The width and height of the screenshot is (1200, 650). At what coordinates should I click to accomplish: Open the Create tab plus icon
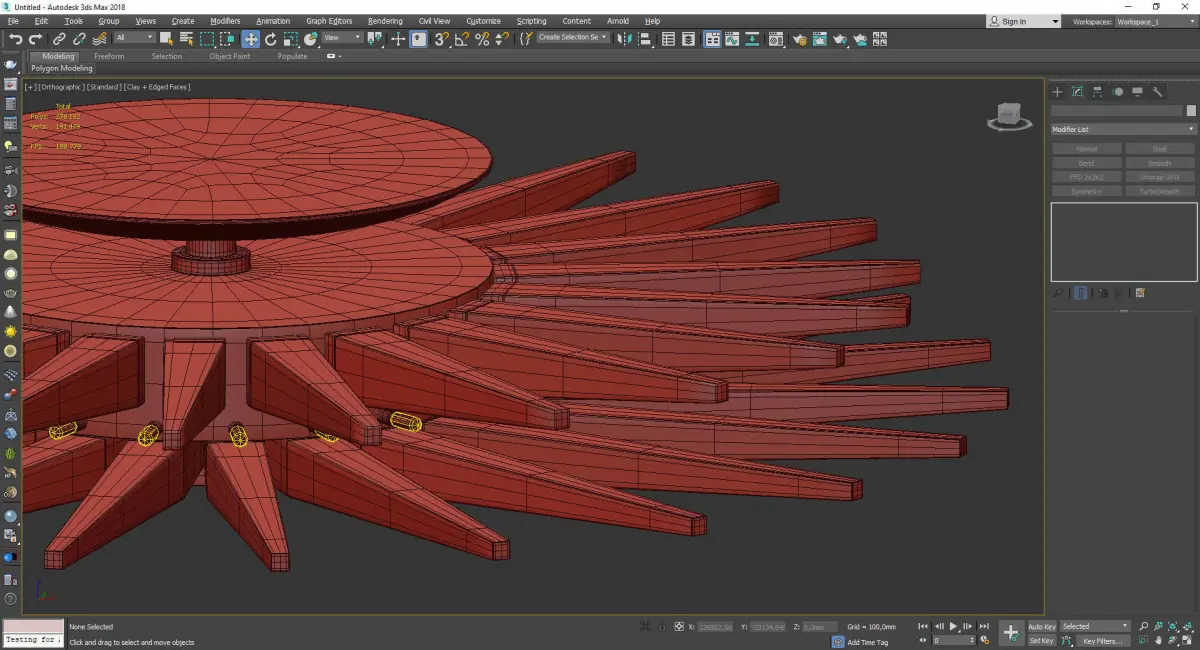[x=1058, y=92]
